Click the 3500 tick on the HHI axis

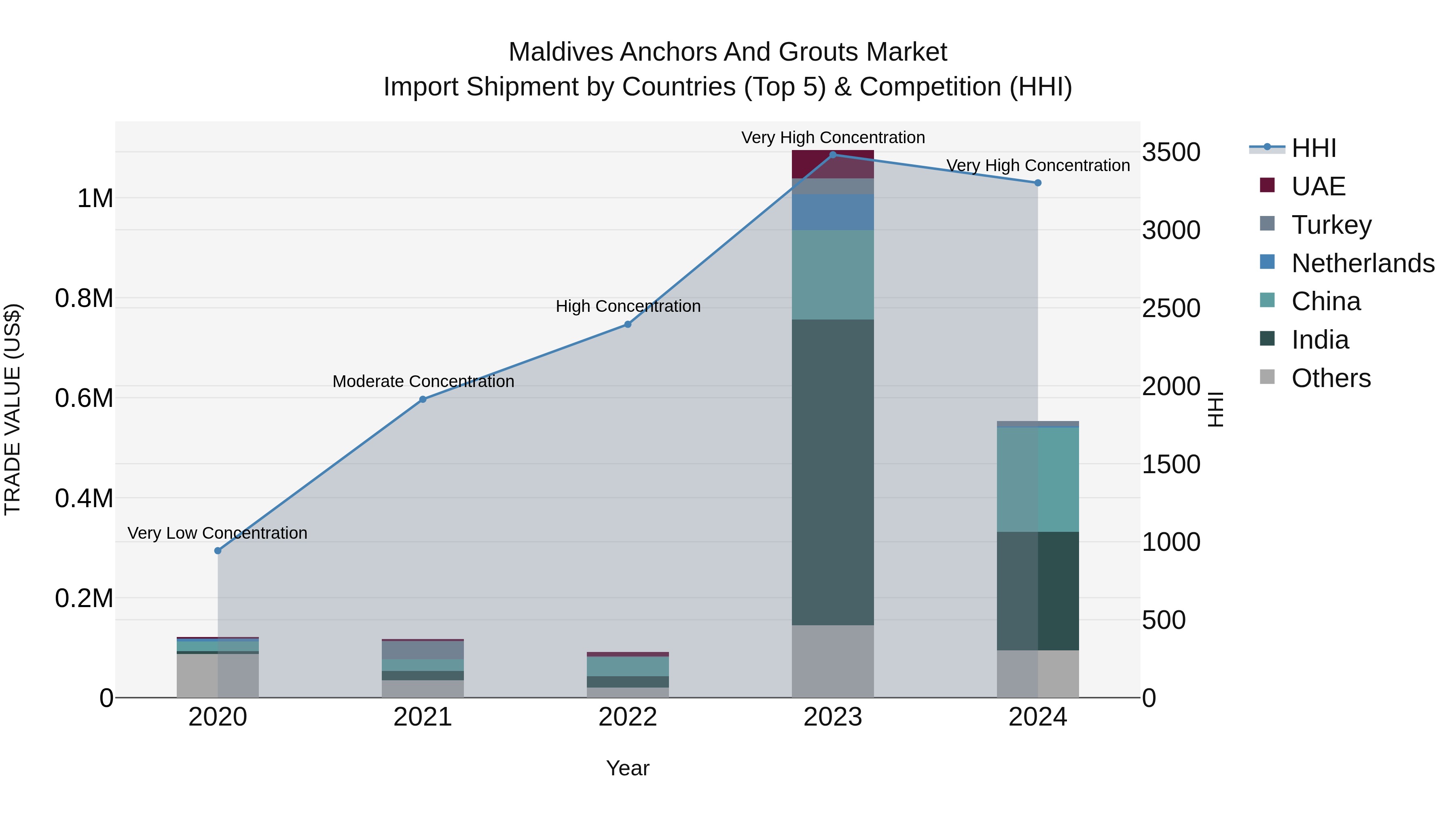(1172, 152)
